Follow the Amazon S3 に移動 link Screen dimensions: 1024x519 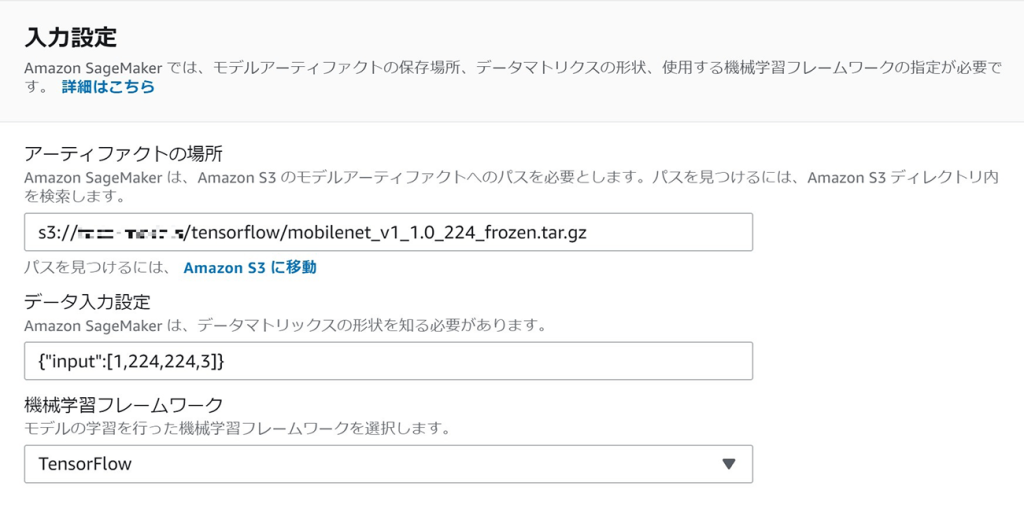250,267
